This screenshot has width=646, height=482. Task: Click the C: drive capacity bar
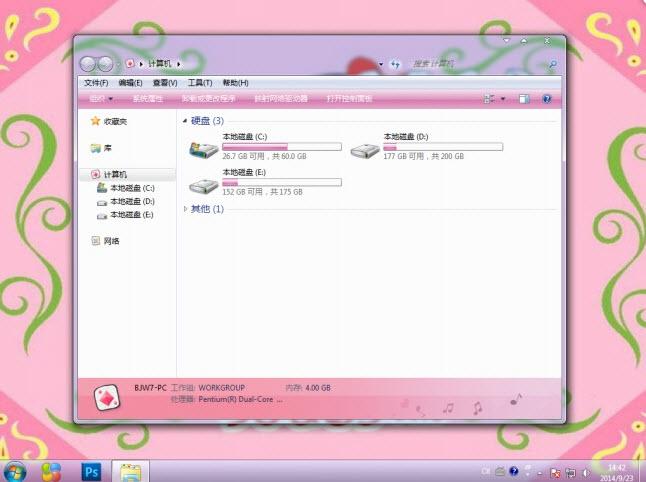(282, 147)
